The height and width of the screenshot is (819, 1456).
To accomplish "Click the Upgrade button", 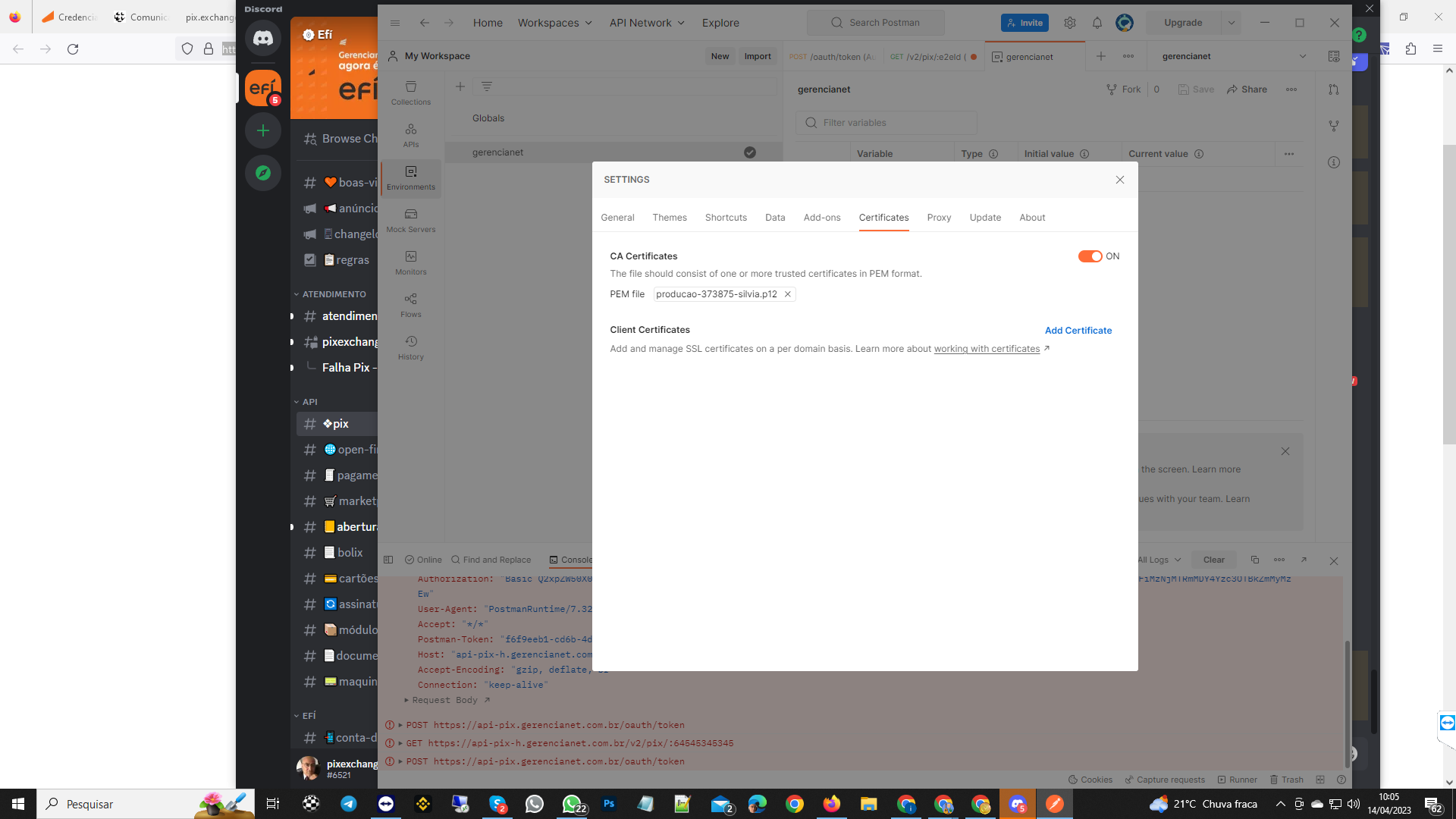I will (x=1183, y=23).
